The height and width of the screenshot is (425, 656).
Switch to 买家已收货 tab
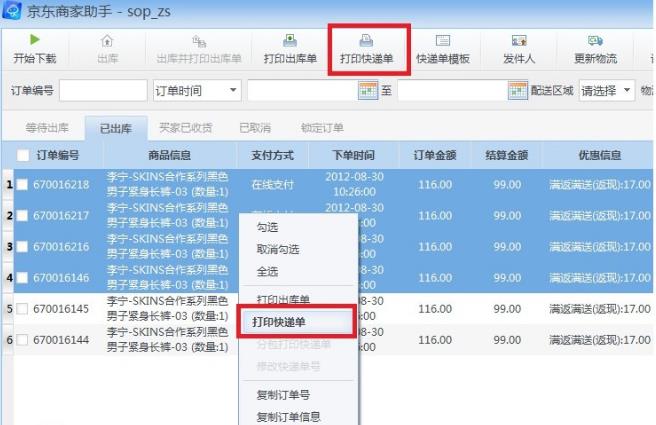point(186,128)
